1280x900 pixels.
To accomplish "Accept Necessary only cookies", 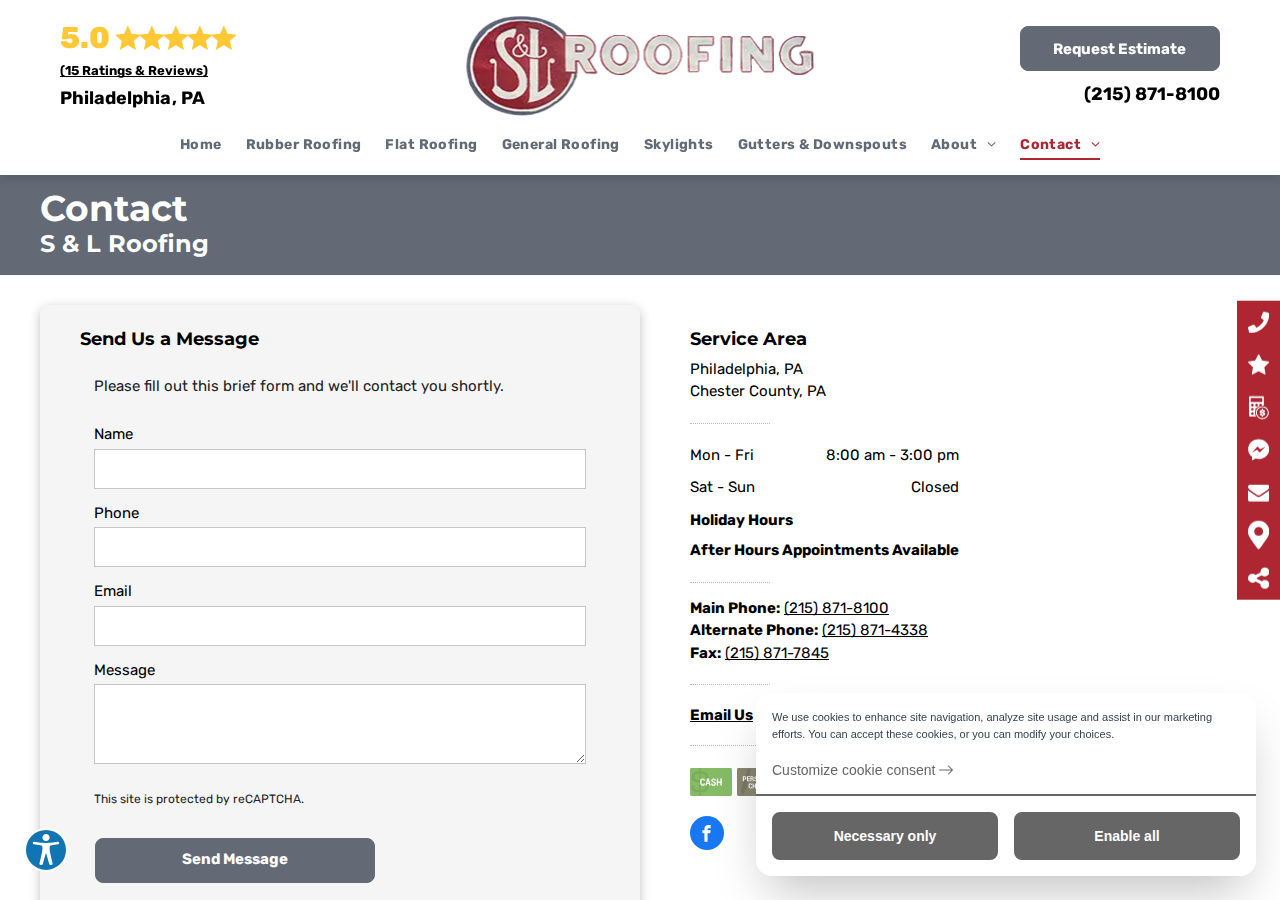I will coord(885,836).
